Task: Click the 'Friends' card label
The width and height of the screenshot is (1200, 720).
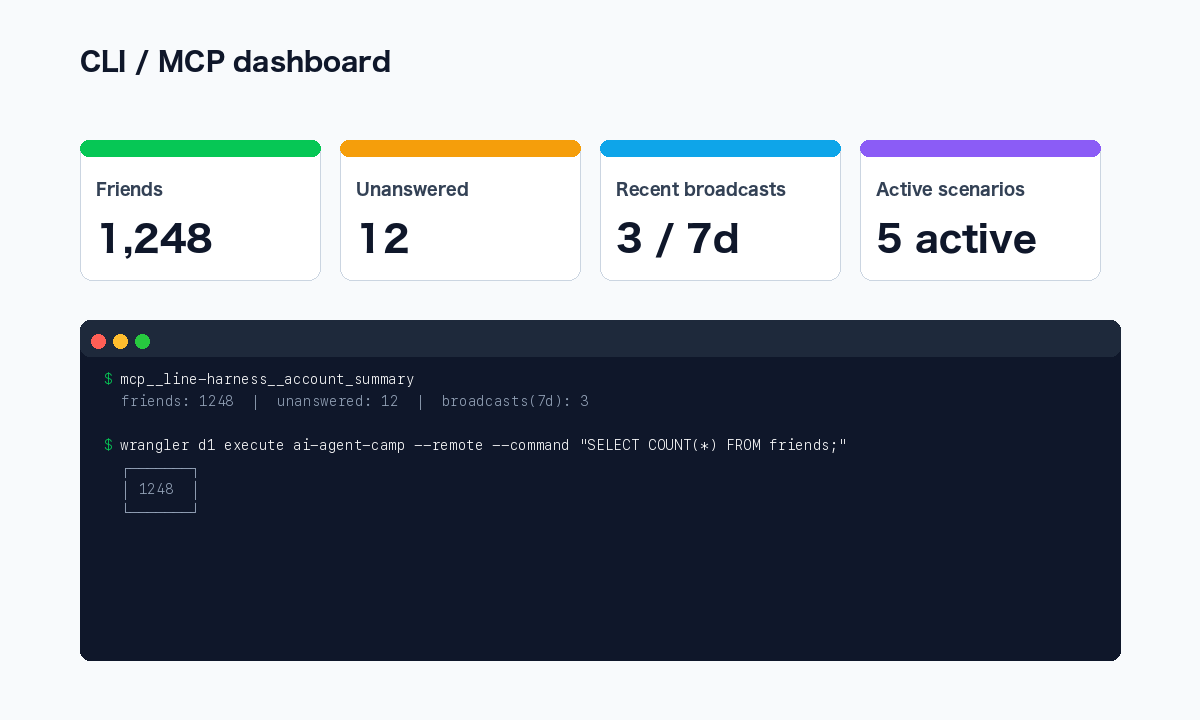Action: 129,190
